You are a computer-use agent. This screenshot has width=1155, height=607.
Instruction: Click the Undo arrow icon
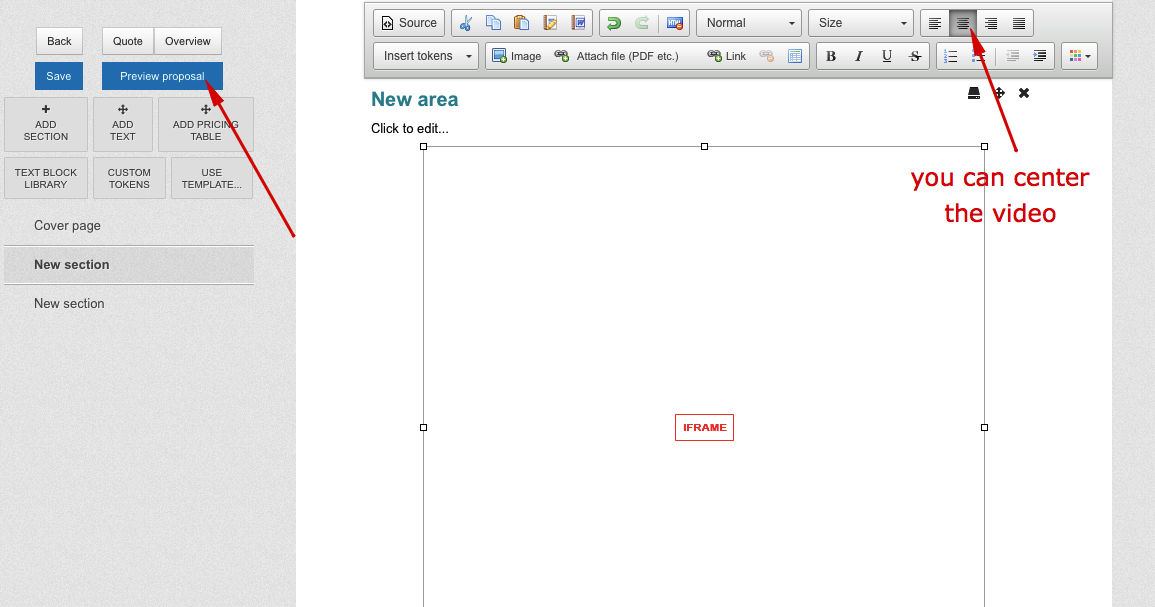[614, 23]
